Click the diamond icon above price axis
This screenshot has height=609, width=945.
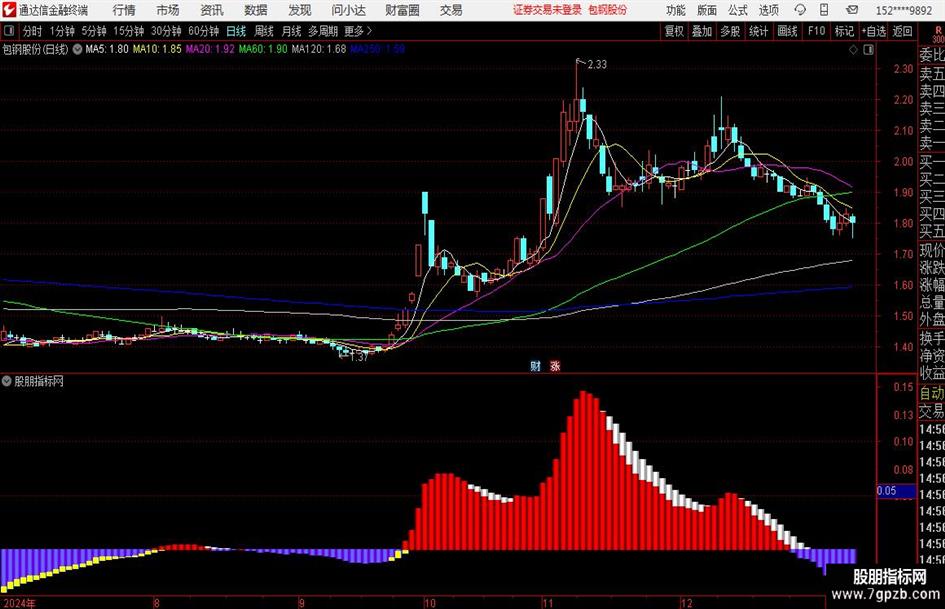click(x=853, y=50)
